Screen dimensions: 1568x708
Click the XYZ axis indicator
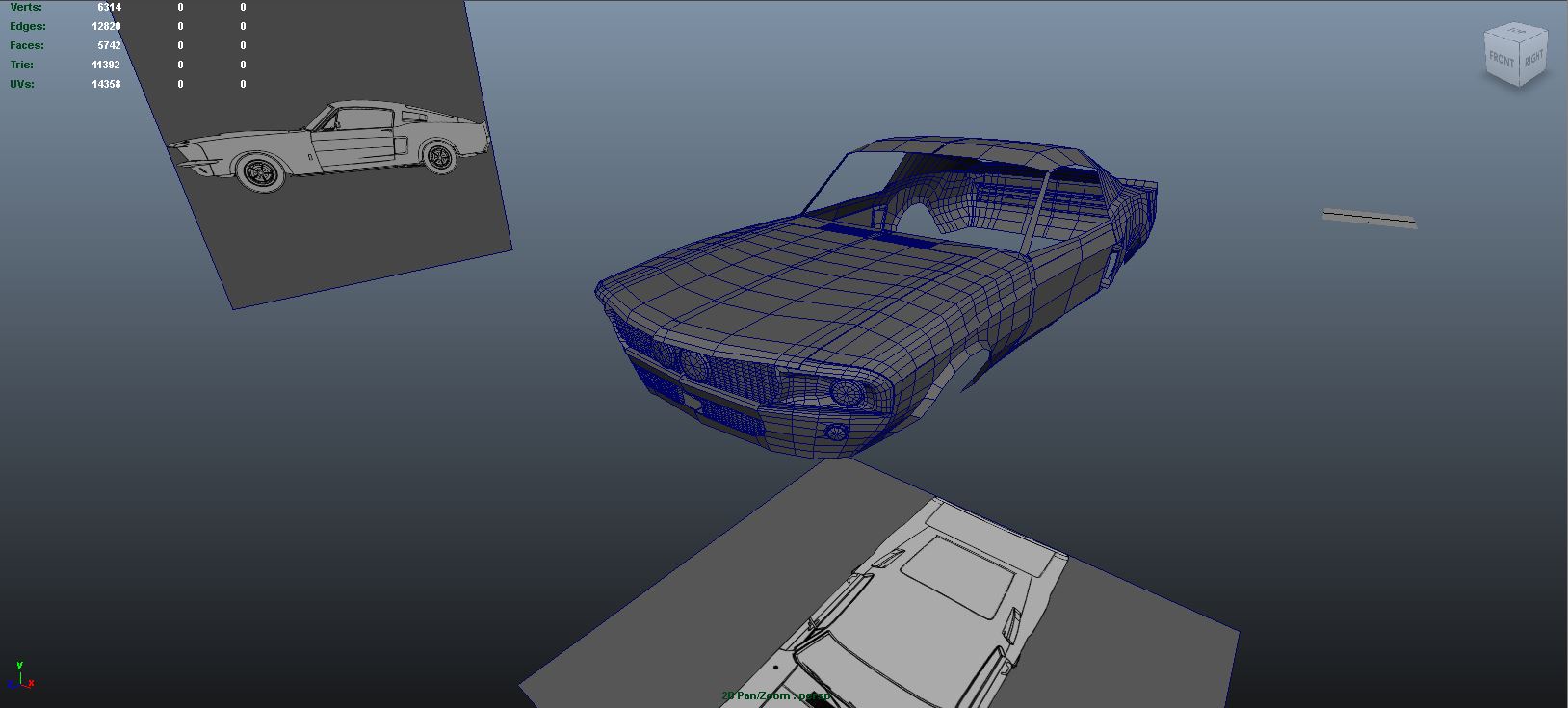[x=20, y=675]
